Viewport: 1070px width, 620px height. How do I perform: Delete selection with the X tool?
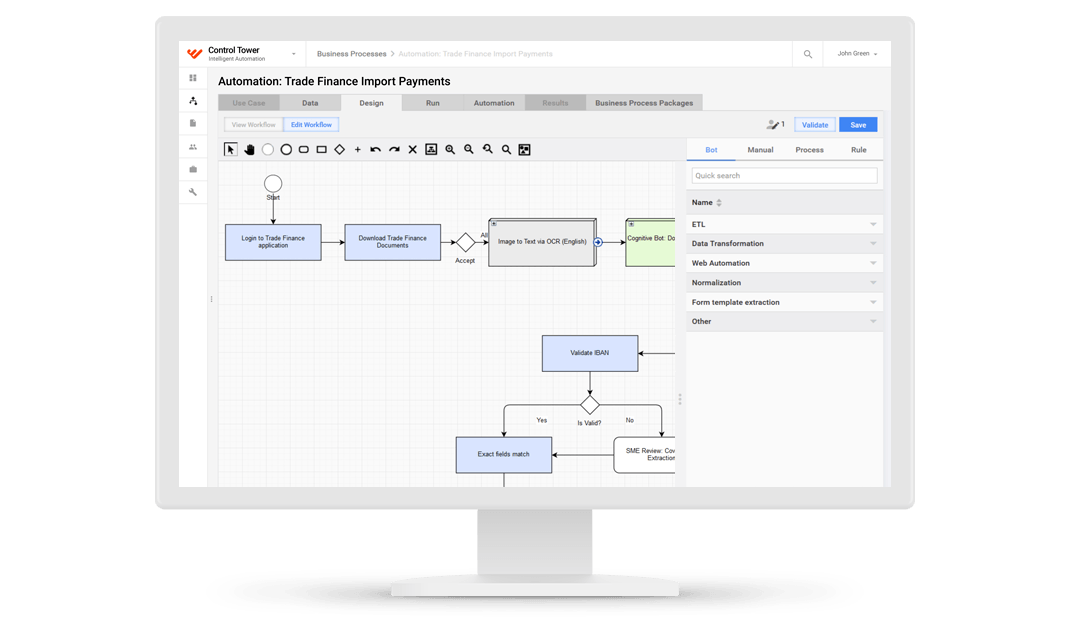coord(412,149)
